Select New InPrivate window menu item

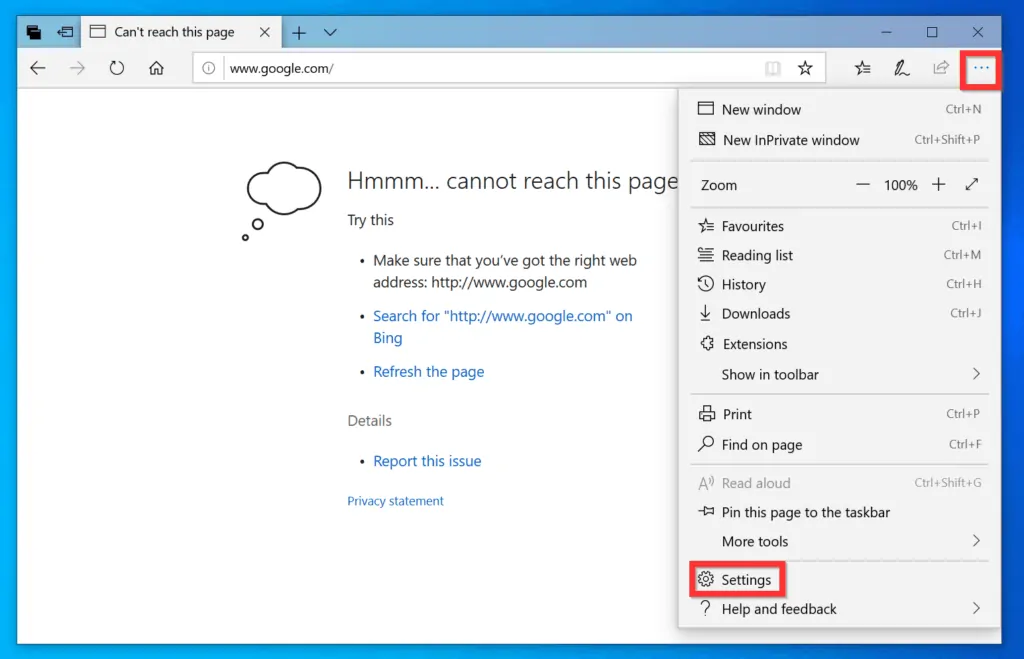click(x=790, y=140)
